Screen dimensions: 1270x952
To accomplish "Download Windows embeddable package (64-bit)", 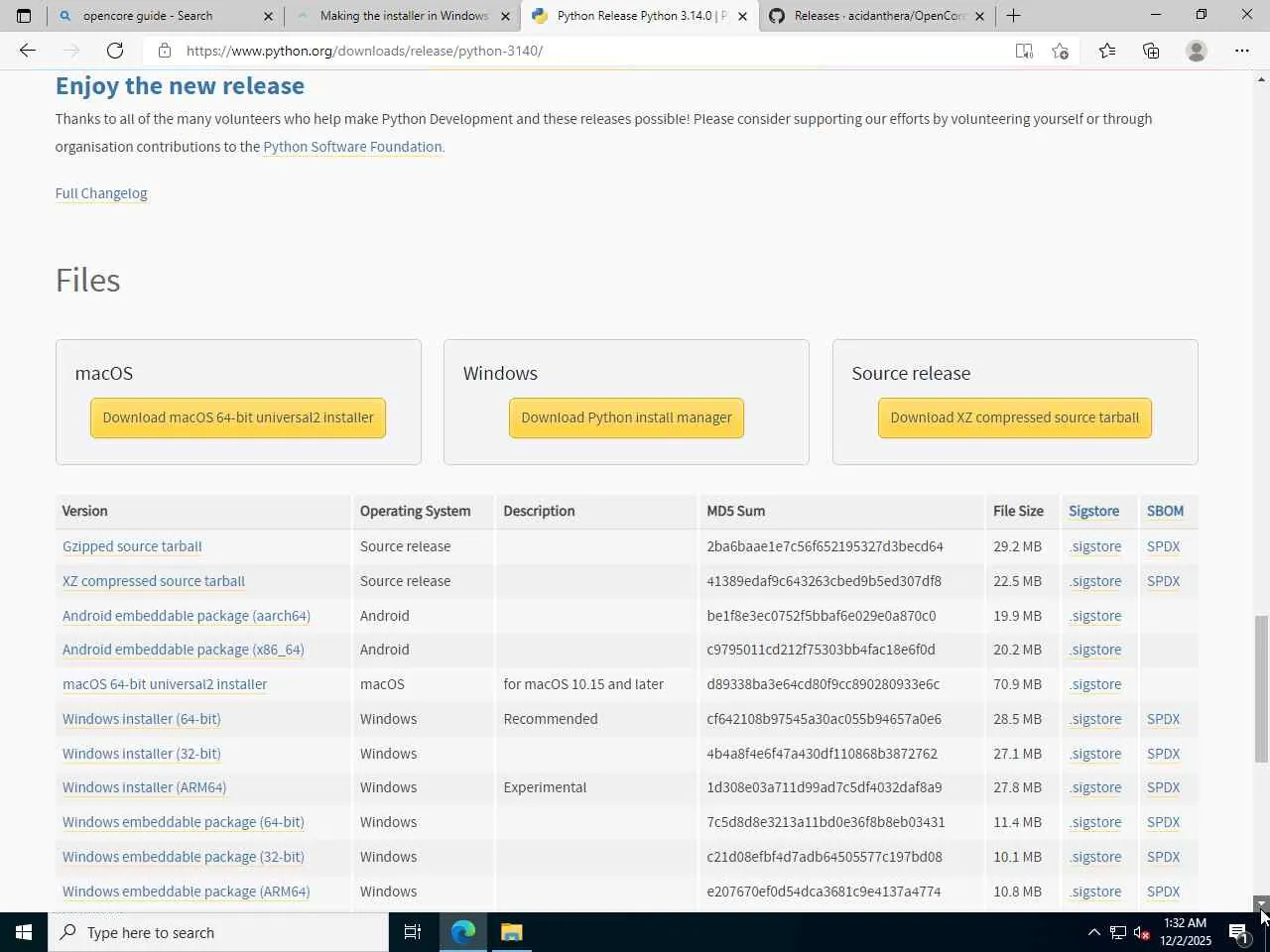I will tap(184, 822).
